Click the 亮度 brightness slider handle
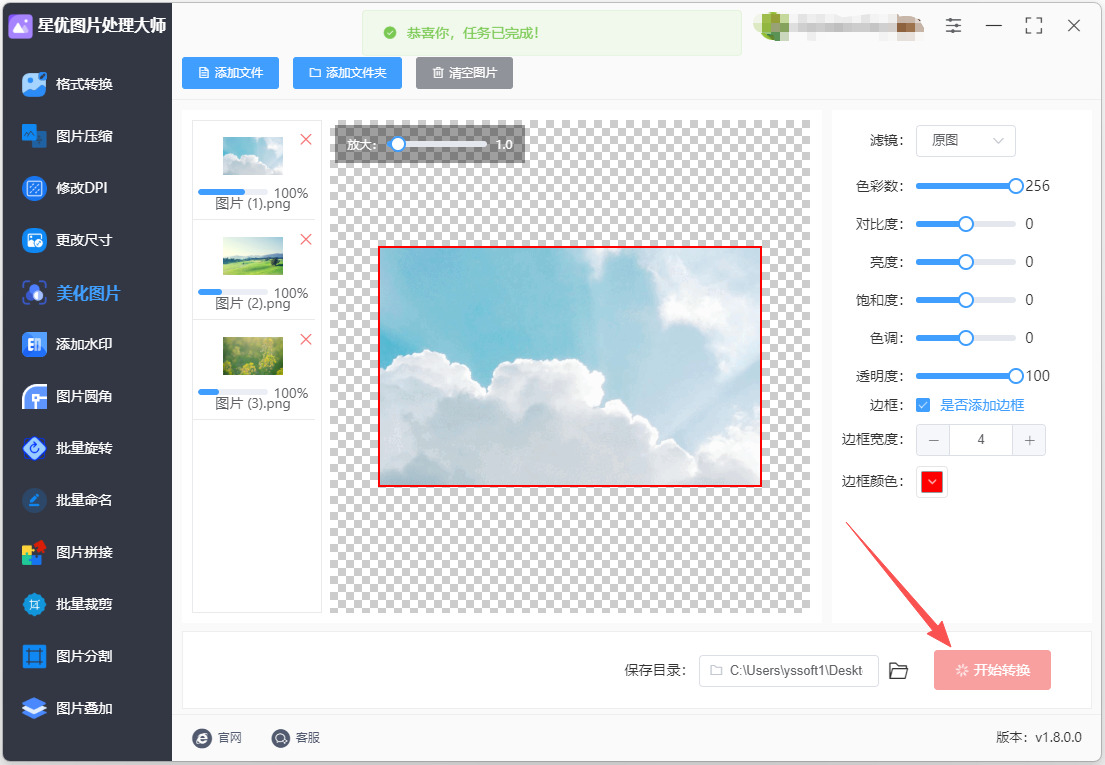This screenshot has width=1105, height=765. (x=966, y=262)
